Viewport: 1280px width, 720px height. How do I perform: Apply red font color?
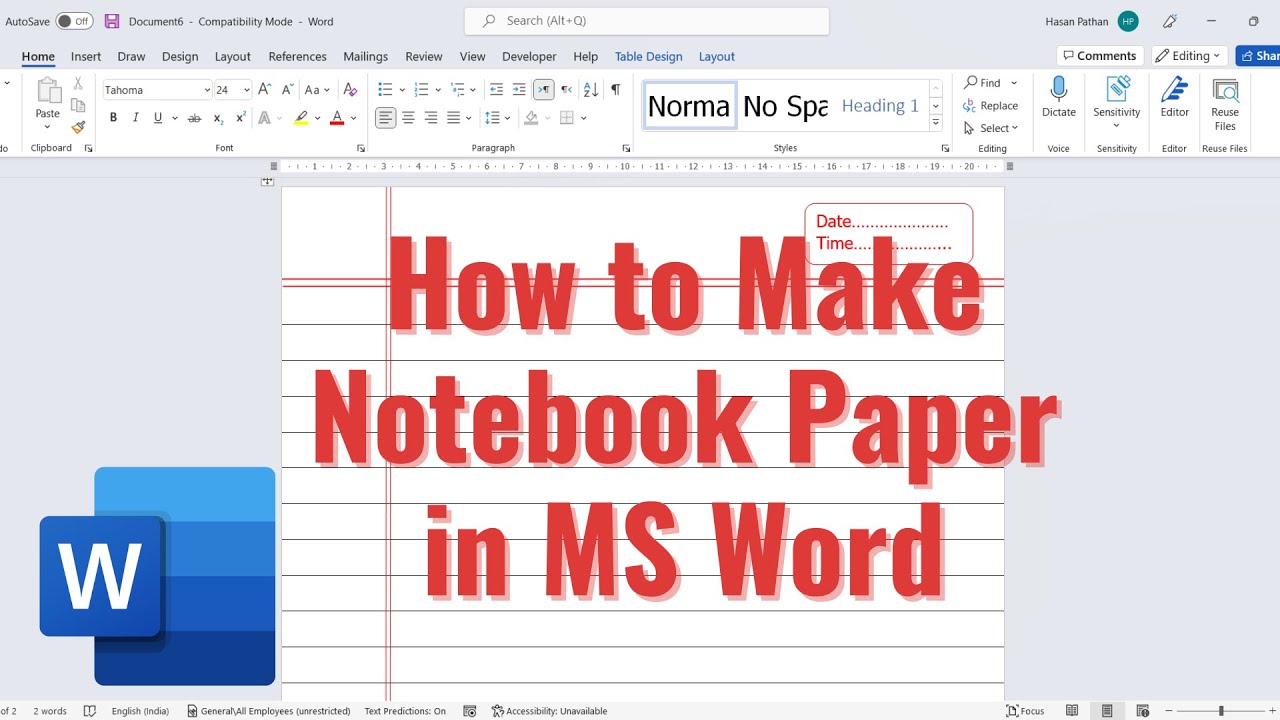point(337,118)
